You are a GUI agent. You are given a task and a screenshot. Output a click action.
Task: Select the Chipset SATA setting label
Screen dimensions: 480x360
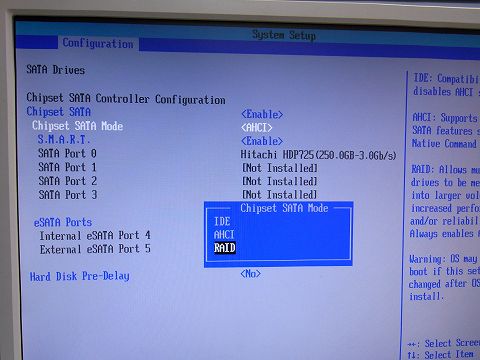[x=59, y=112]
